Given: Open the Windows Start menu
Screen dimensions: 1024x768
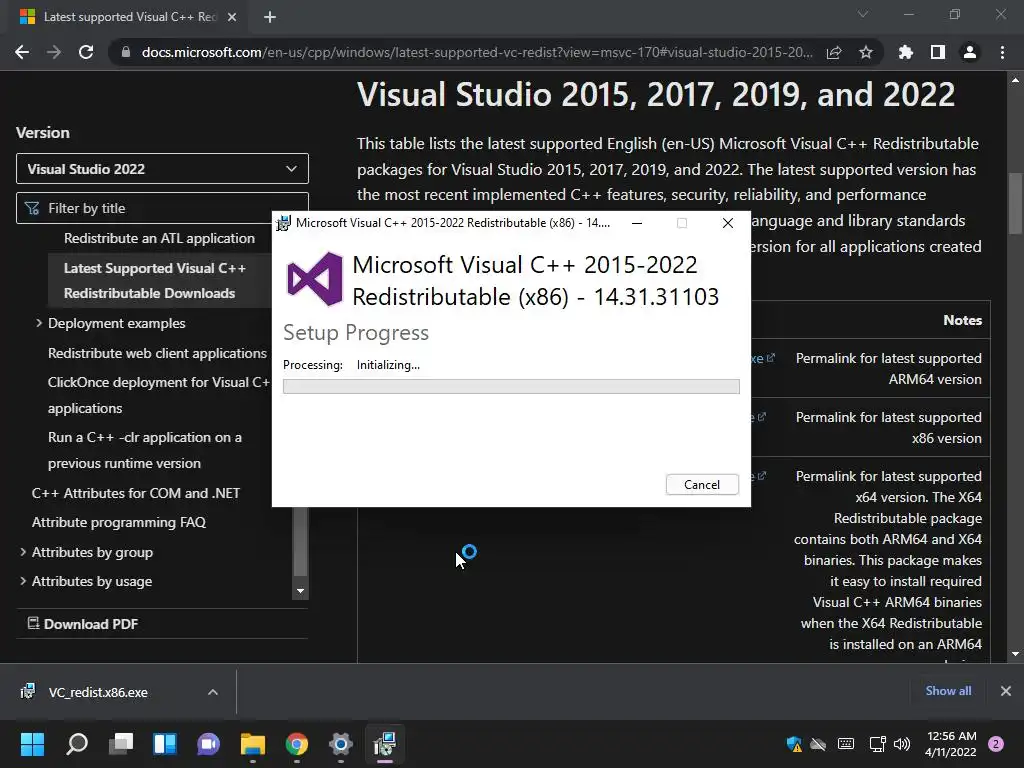Looking at the screenshot, I should click(32, 744).
